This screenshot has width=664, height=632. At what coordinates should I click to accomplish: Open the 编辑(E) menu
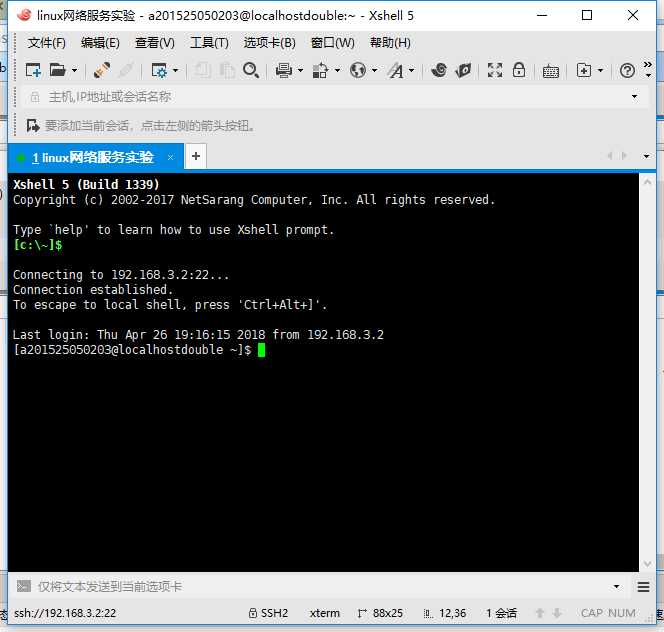coord(100,43)
